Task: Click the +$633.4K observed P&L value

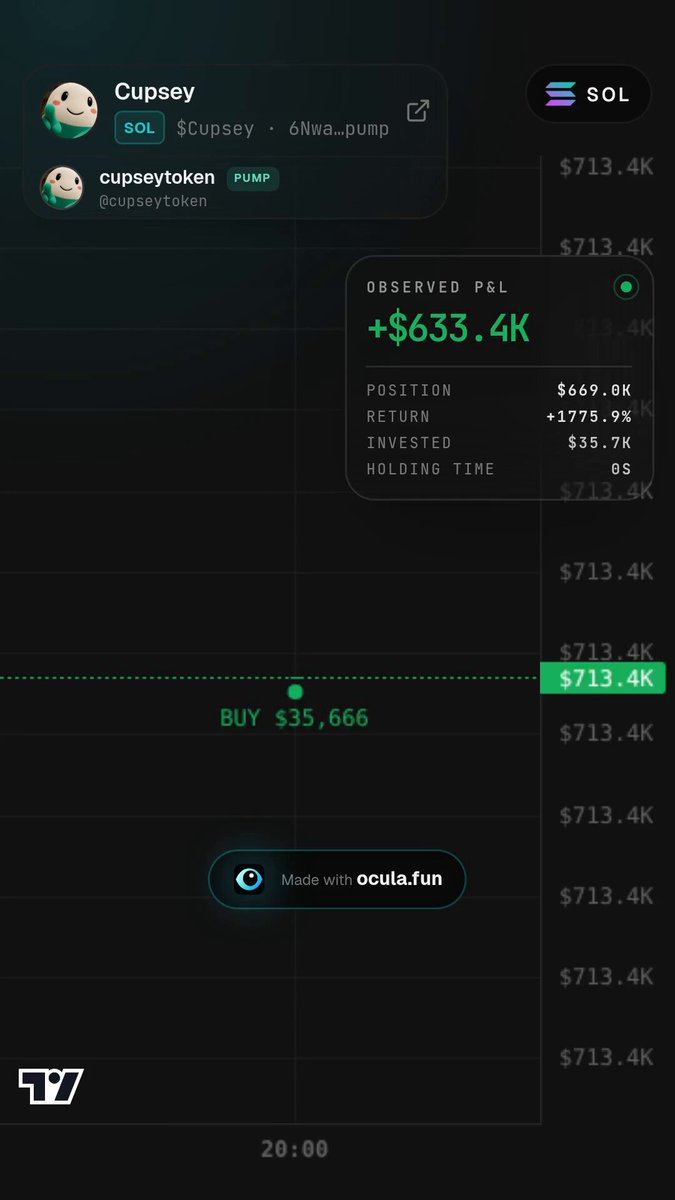Action: pos(448,327)
